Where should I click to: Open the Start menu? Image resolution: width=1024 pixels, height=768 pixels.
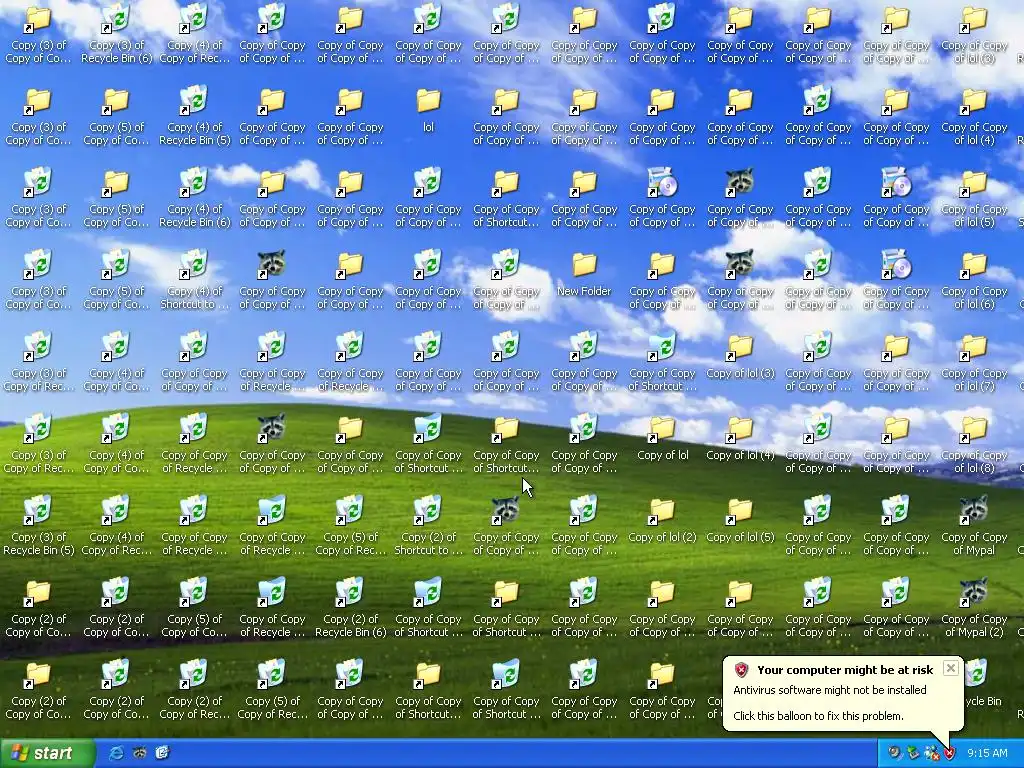click(47, 753)
